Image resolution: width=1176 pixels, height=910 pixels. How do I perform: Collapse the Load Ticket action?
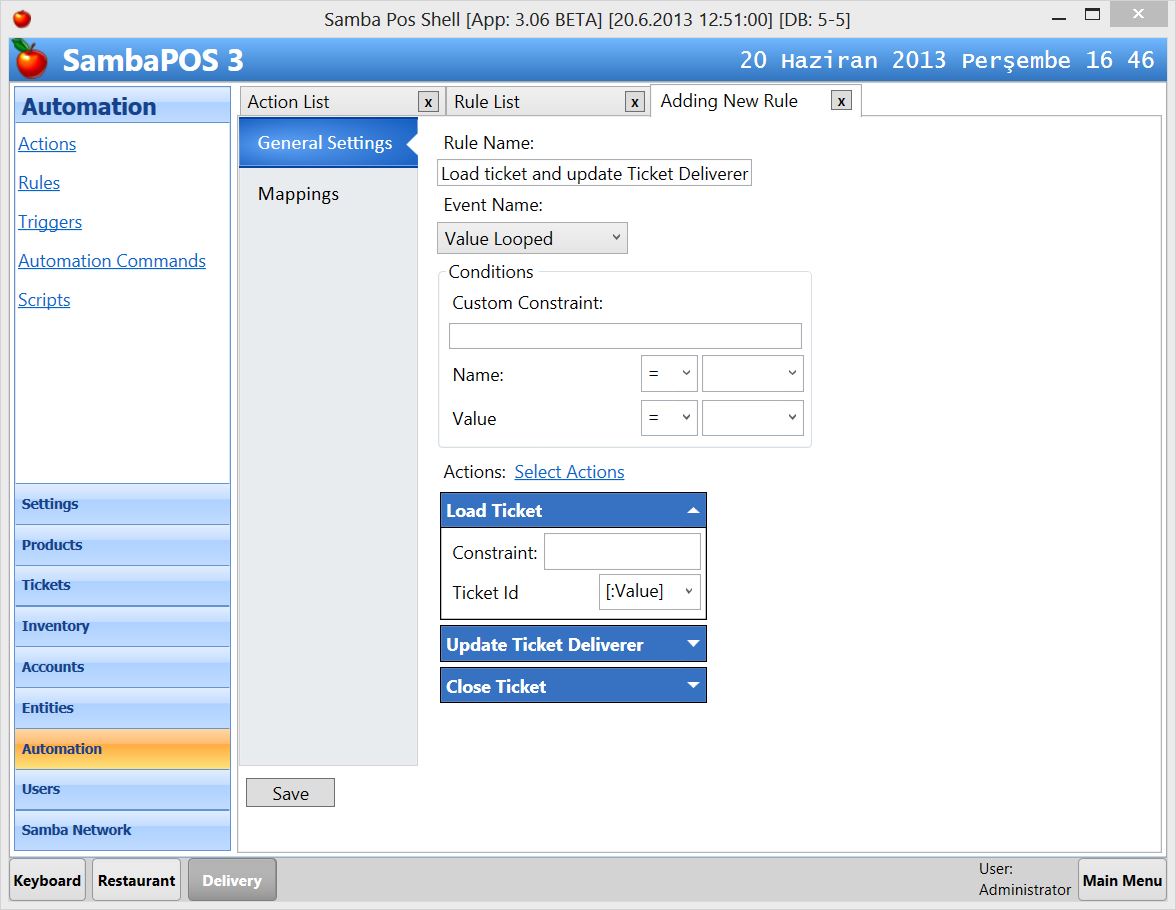tap(692, 510)
